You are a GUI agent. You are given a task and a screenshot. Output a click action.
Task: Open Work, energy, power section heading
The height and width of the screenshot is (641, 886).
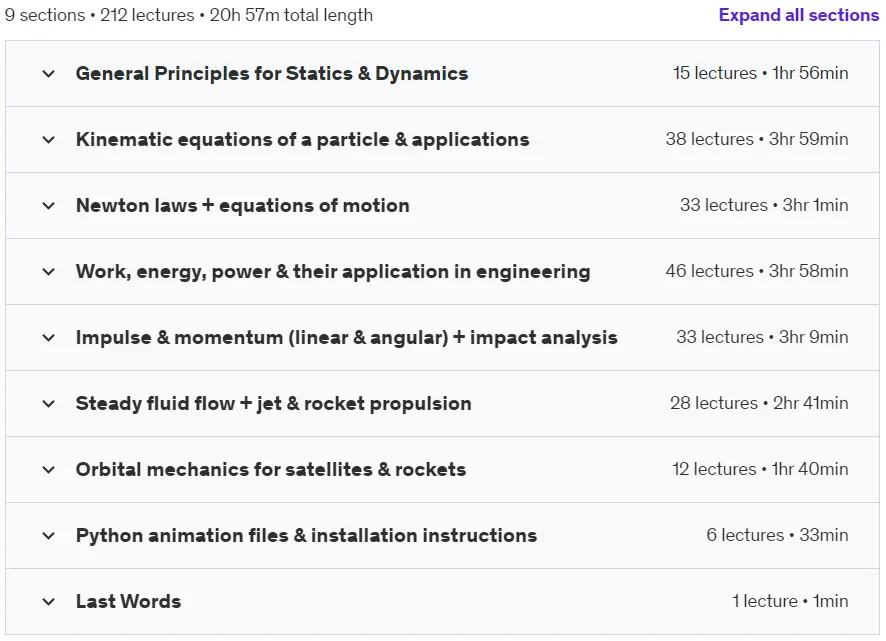coord(333,272)
